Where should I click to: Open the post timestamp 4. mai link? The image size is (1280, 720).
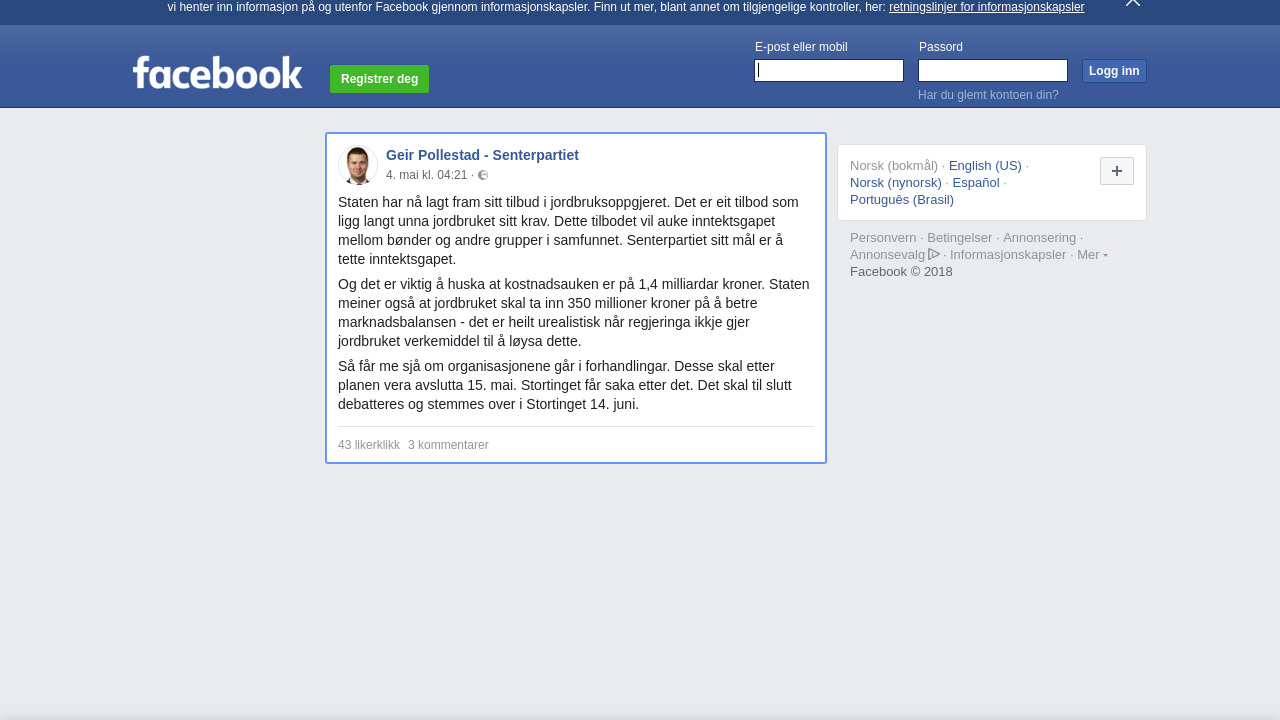click(427, 175)
